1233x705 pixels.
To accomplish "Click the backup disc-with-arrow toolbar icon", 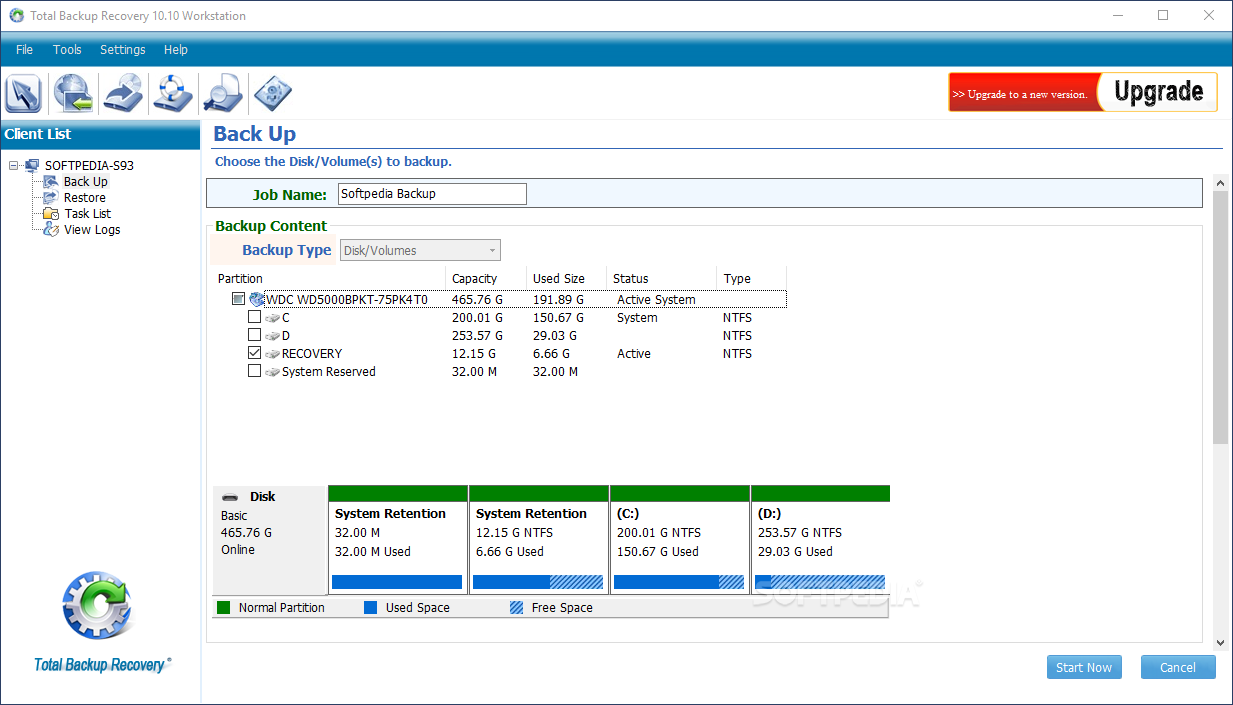I will coord(123,93).
